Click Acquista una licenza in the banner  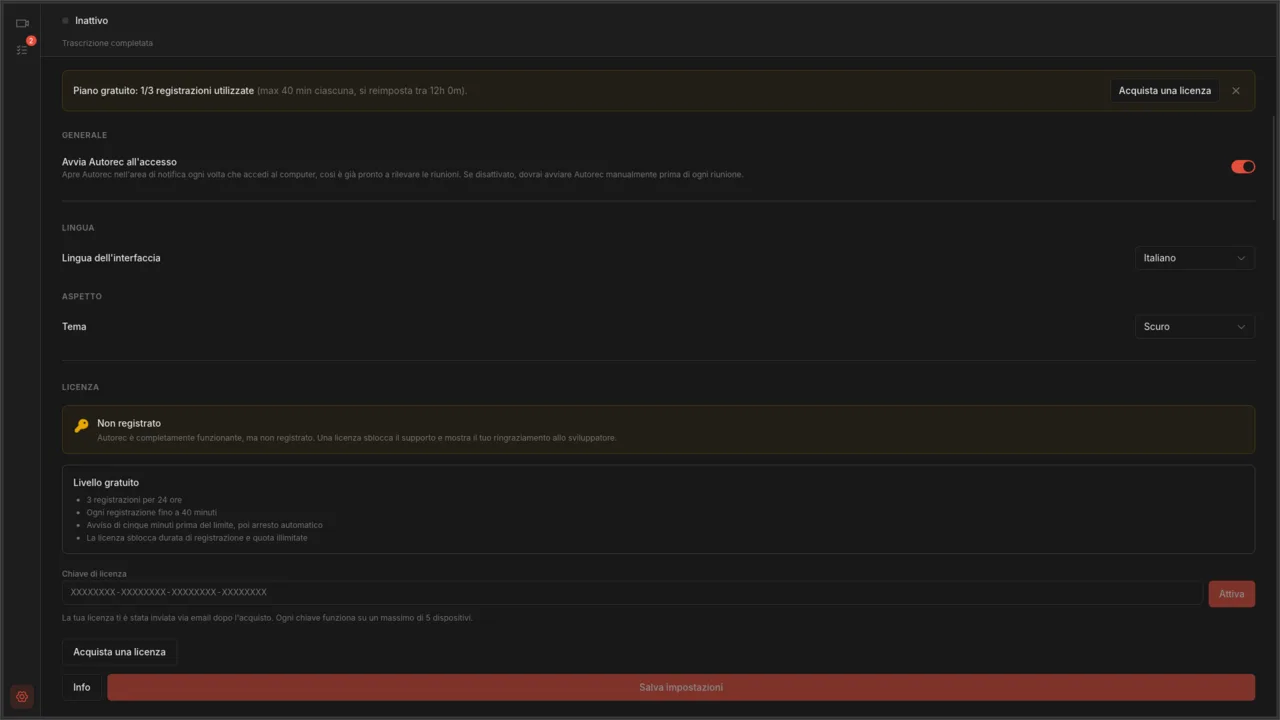1165,91
